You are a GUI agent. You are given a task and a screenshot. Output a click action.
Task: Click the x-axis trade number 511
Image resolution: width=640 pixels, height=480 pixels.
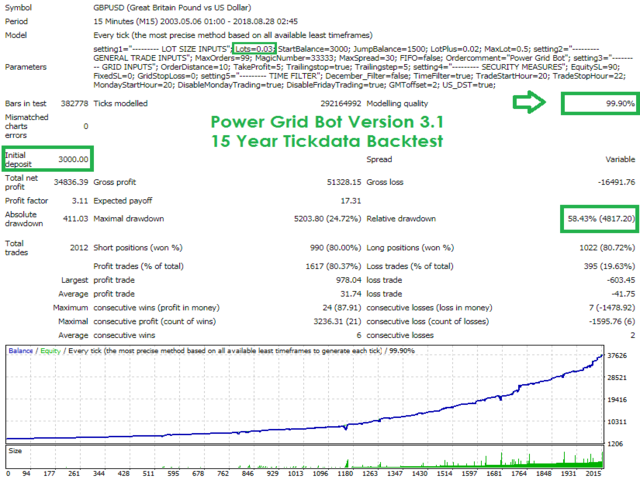[148, 473]
